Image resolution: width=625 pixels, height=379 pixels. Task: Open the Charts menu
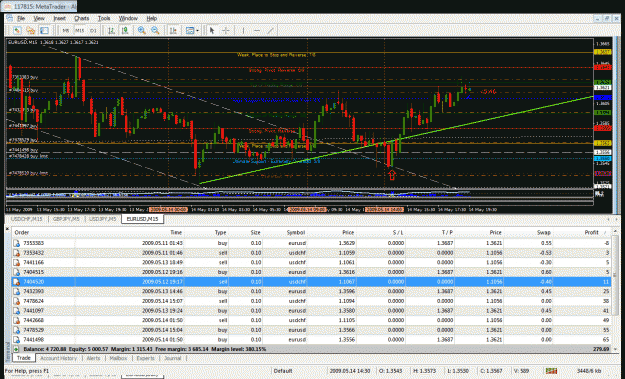pyautogui.click(x=81, y=18)
